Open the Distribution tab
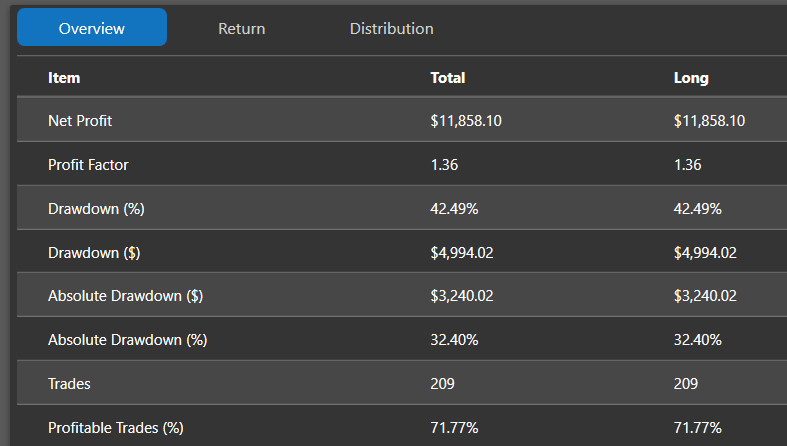Viewport: 787px width, 446px height. (391, 29)
